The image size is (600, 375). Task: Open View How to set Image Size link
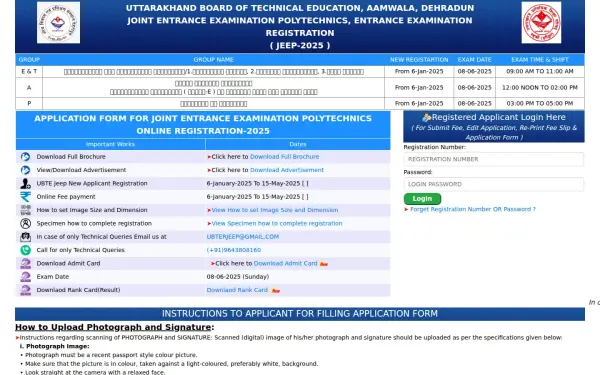(x=275, y=210)
